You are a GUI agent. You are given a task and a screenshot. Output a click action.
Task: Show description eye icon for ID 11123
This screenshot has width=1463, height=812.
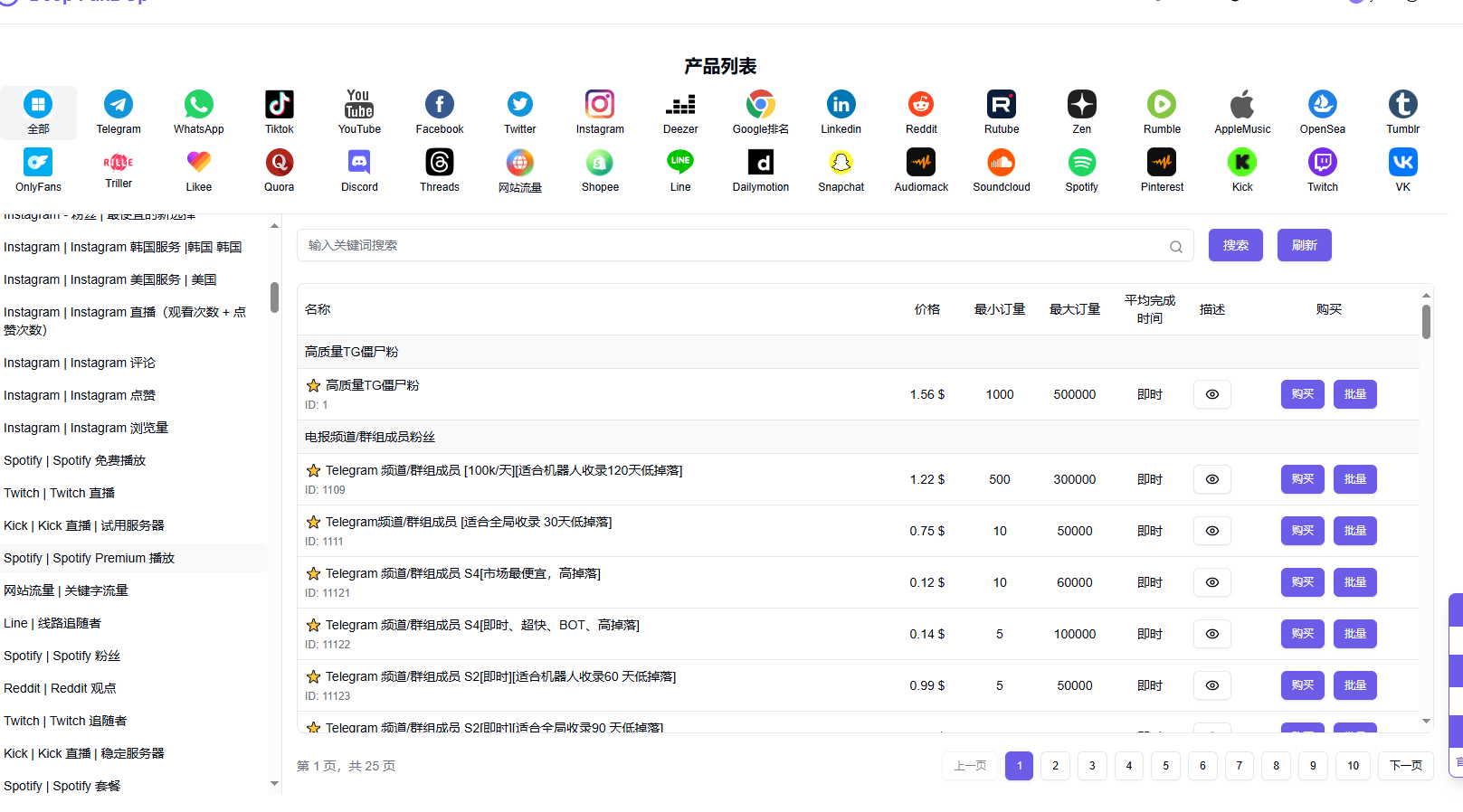(1212, 685)
